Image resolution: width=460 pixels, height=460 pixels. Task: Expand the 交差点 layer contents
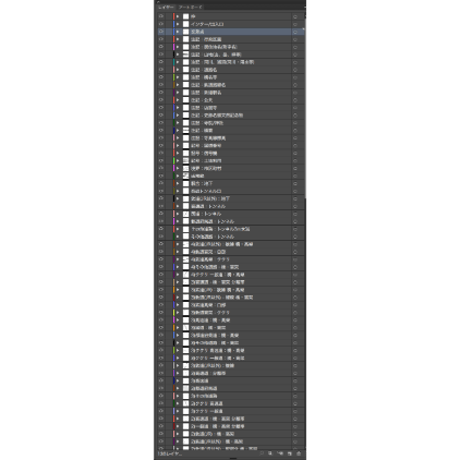click(178, 32)
